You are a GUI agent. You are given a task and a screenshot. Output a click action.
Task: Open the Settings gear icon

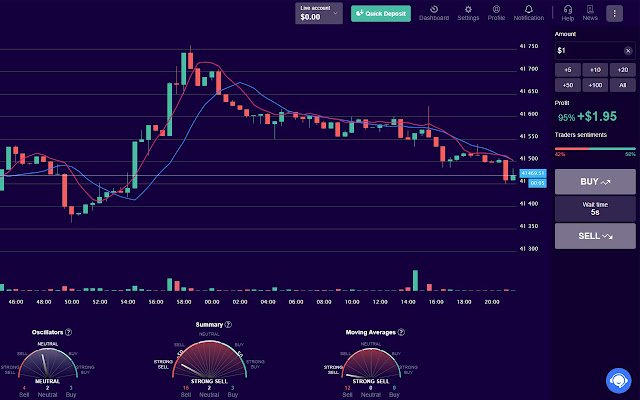[x=468, y=9]
